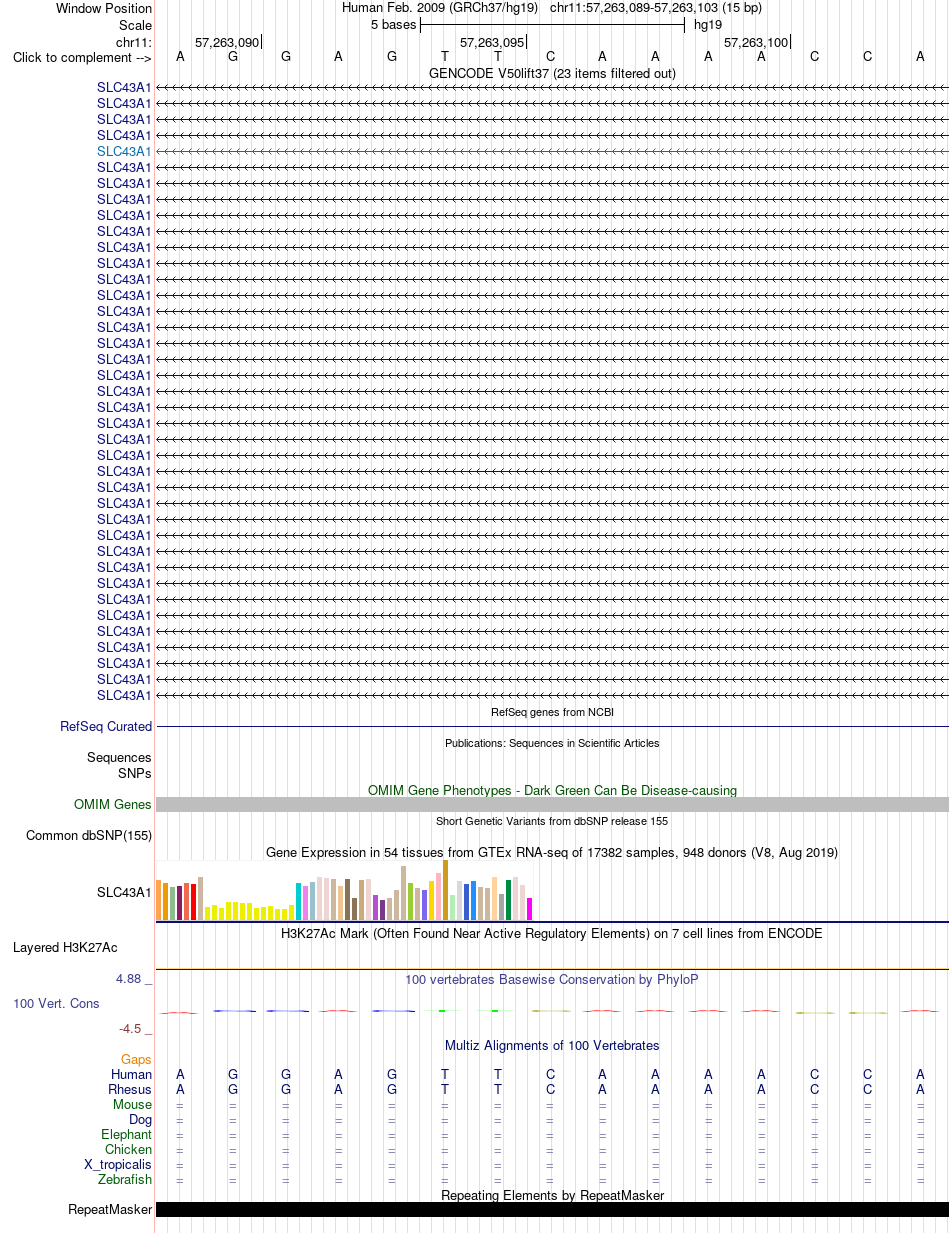Click the Zebrafish alignment row label
The height and width of the screenshot is (1233, 950).
pos(125,1180)
